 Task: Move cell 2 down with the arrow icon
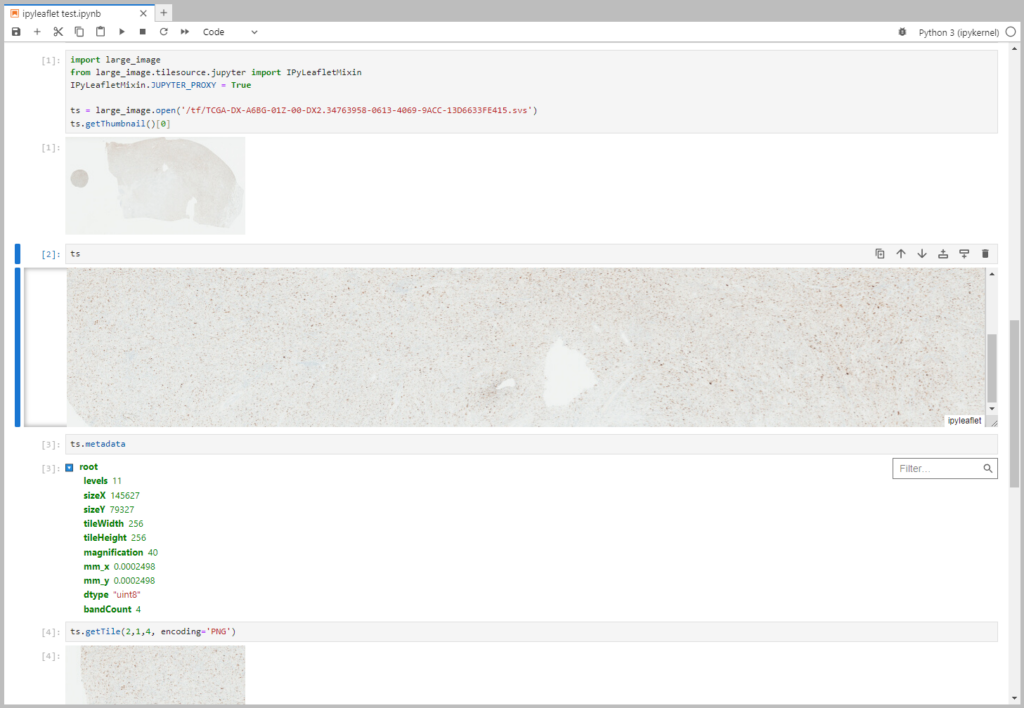[921, 253]
